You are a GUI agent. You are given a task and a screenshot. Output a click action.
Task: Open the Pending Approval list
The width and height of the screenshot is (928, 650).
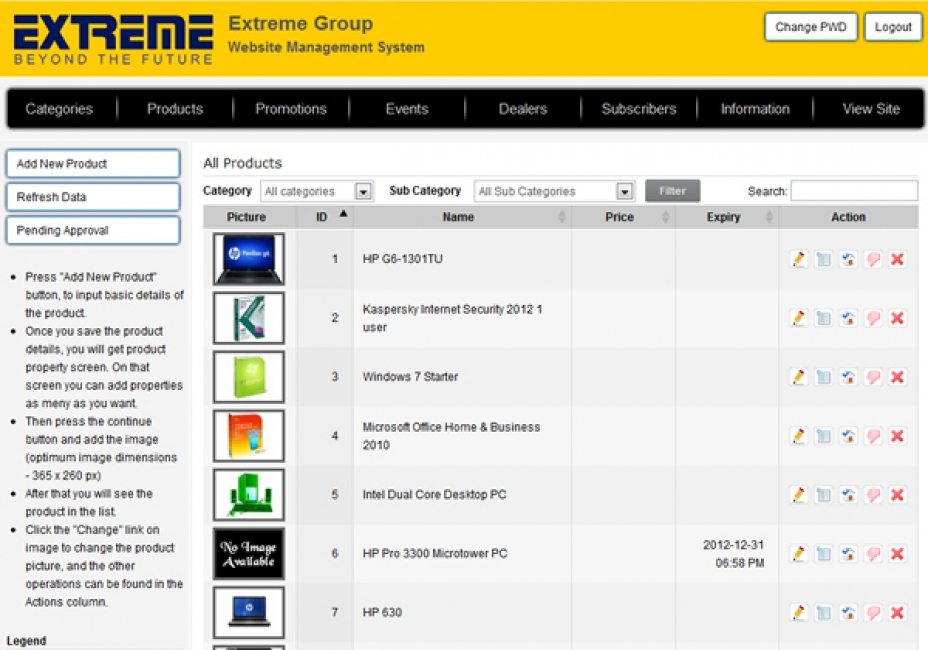click(x=93, y=230)
